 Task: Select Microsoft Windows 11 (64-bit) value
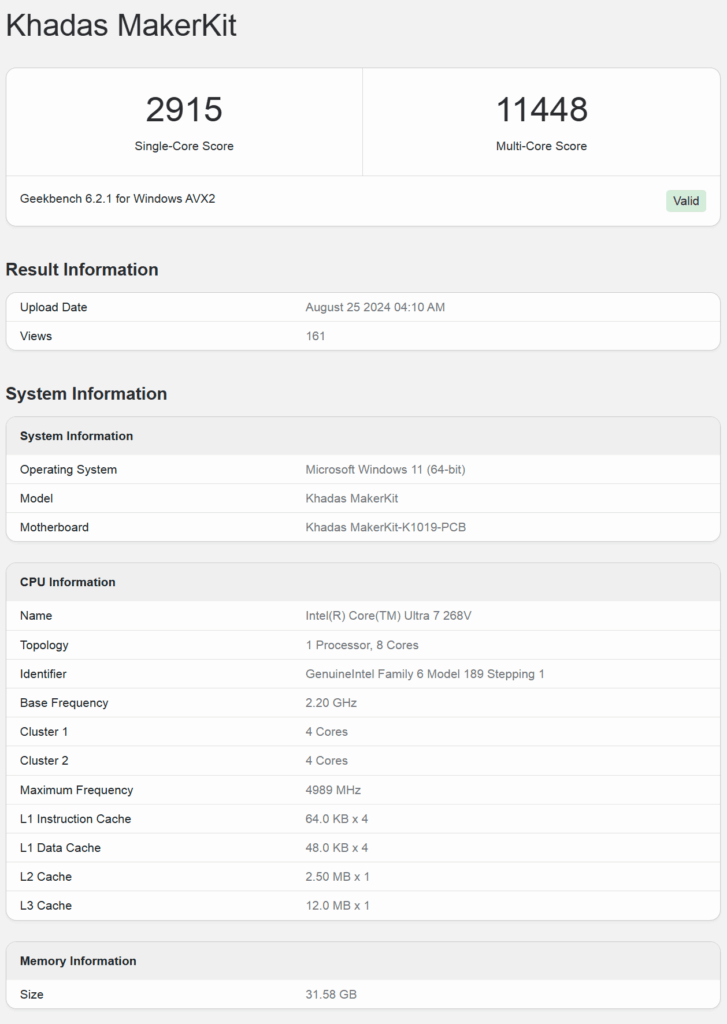tap(385, 470)
